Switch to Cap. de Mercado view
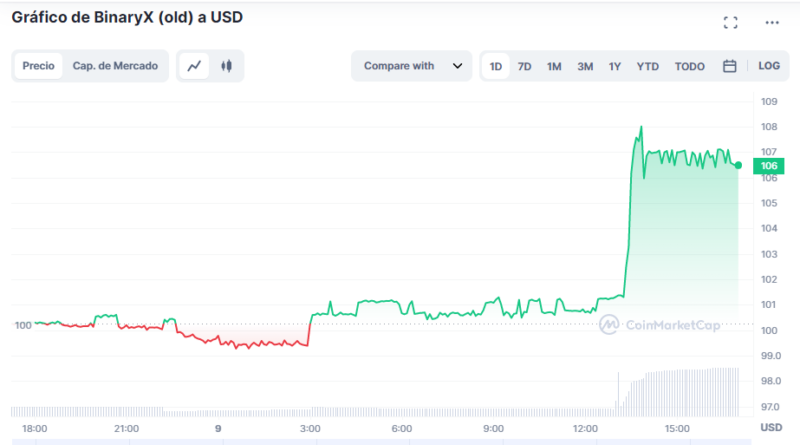Screen dimensions: 800x445 pos(115,66)
